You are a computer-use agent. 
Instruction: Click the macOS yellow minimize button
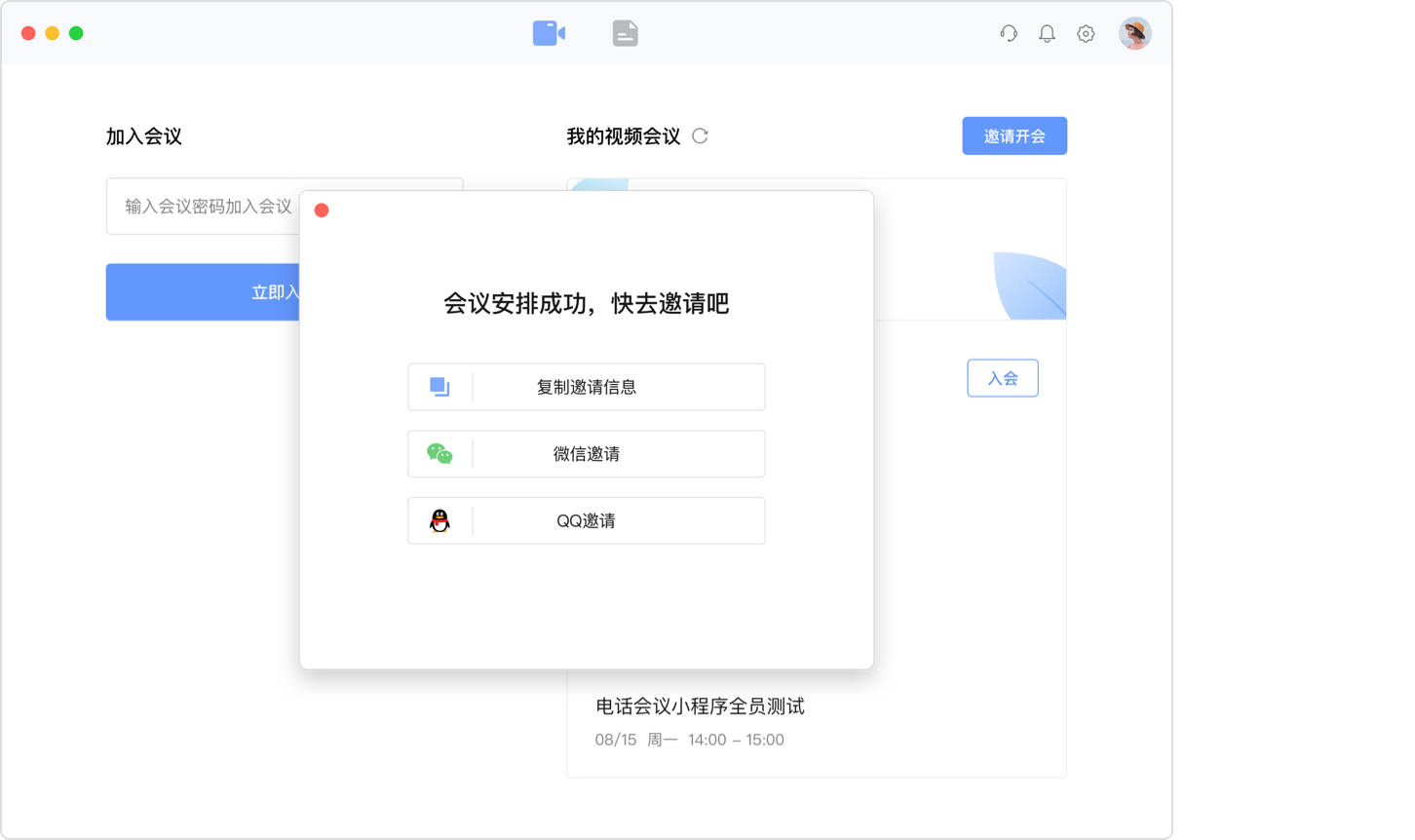(x=53, y=33)
